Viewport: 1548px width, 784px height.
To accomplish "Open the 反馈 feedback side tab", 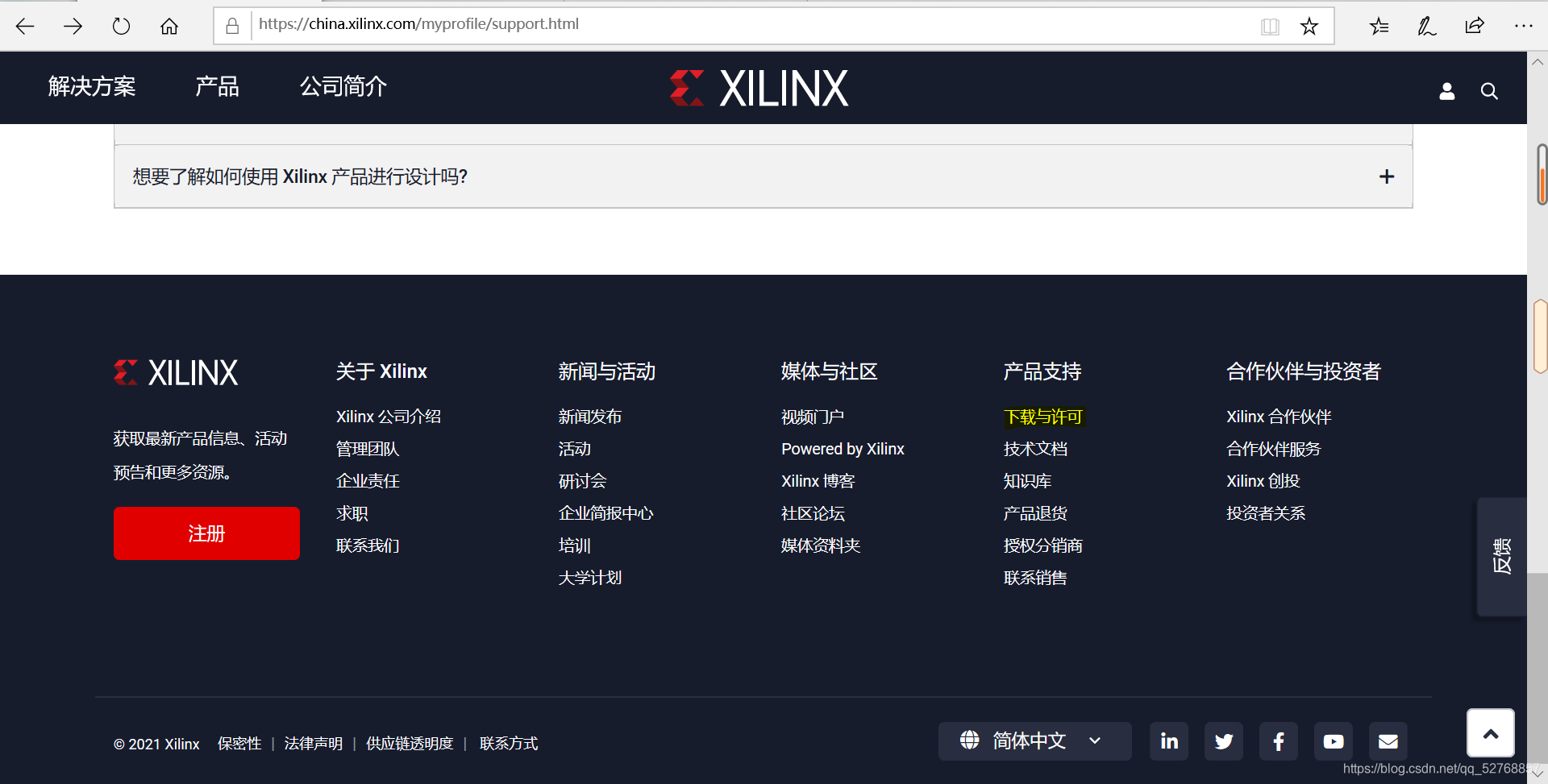I will click(x=1501, y=557).
